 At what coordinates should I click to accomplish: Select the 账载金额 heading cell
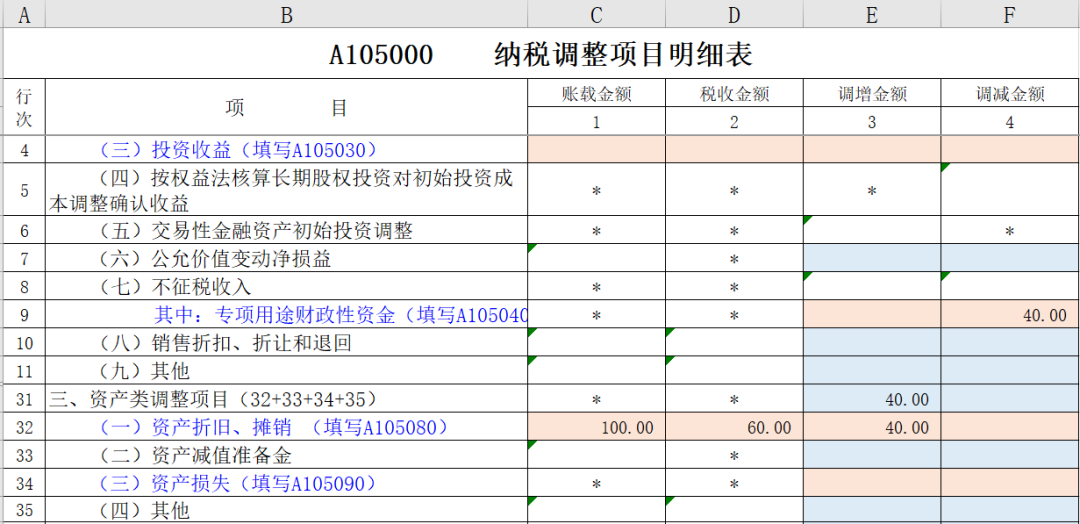click(x=597, y=94)
